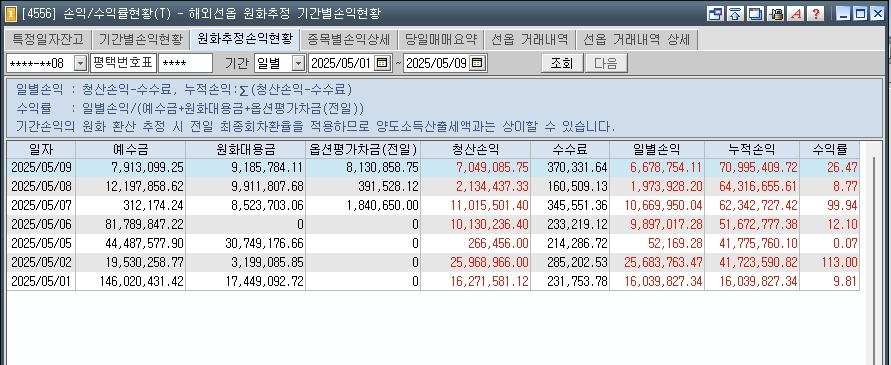Maximize the 4556 window
The height and width of the screenshot is (365, 891).
click(x=860, y=14)
